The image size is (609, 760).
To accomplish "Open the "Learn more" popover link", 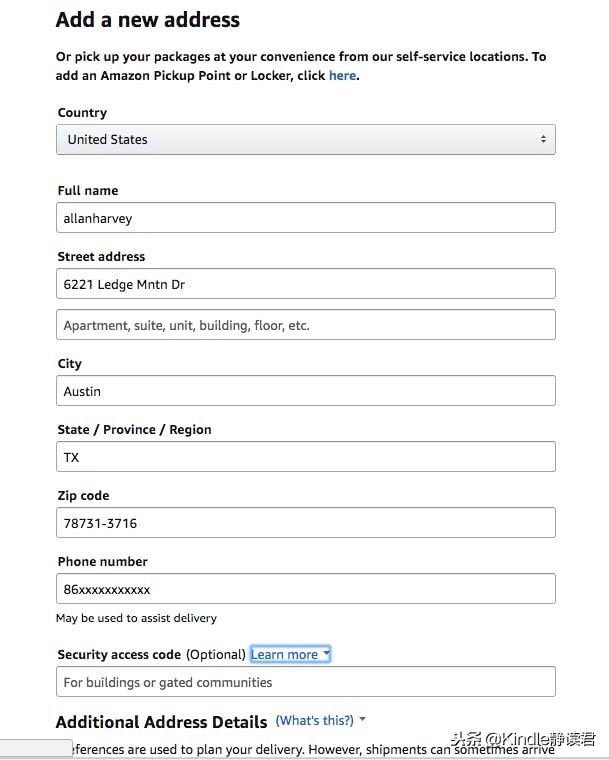I will tap(285, 655).
